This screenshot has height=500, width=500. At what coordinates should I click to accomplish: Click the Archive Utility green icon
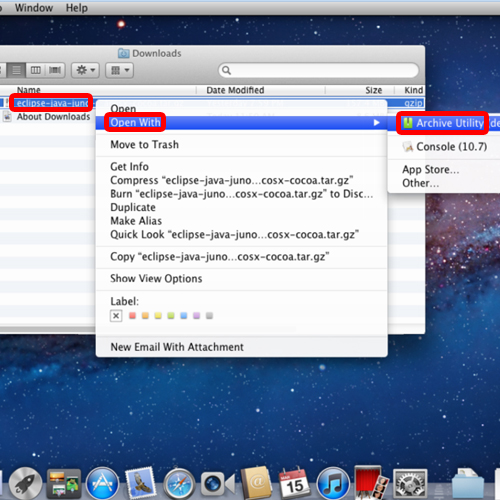408,123
